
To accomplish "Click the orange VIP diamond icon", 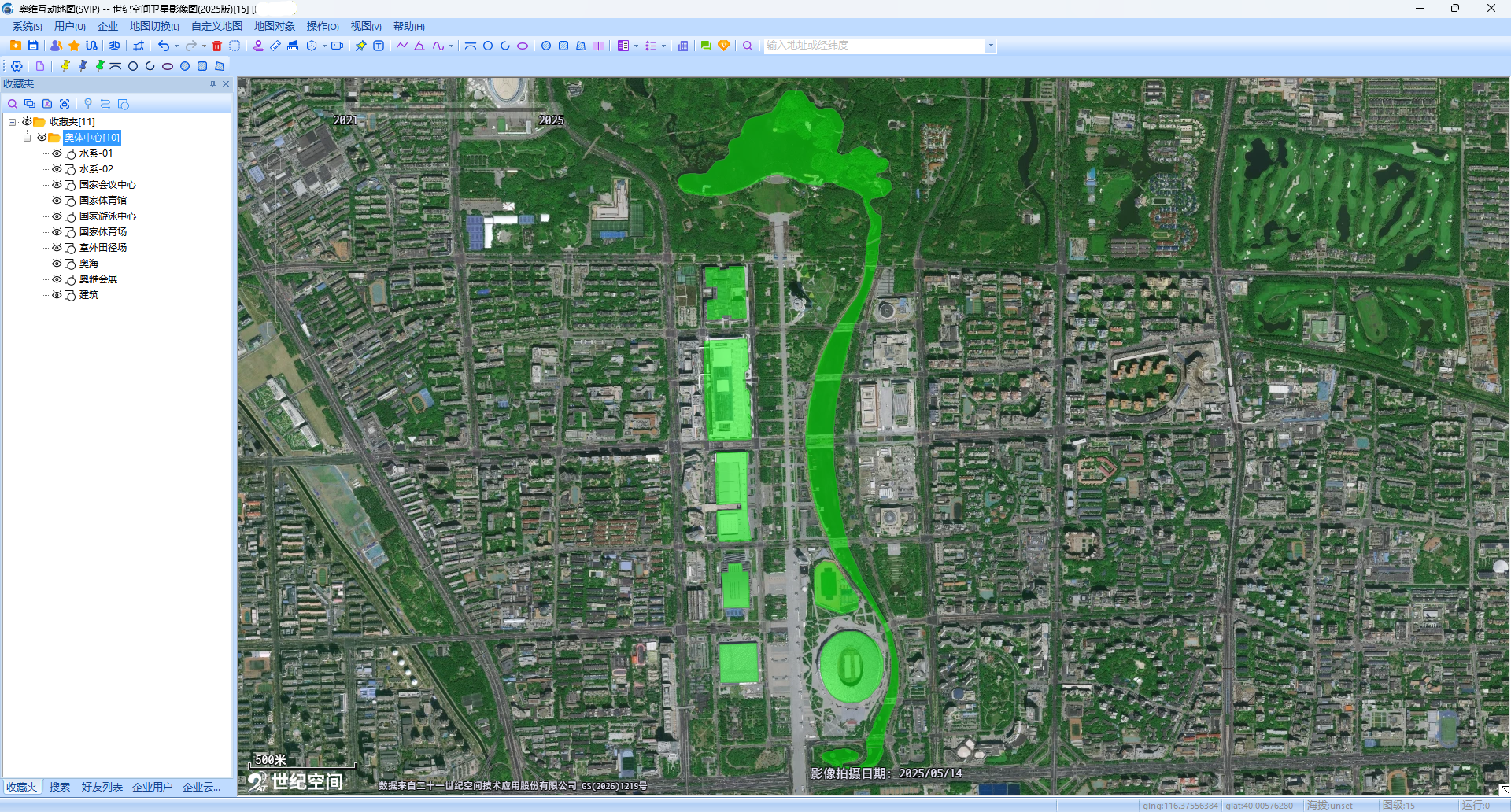I will tap(724, 46).
